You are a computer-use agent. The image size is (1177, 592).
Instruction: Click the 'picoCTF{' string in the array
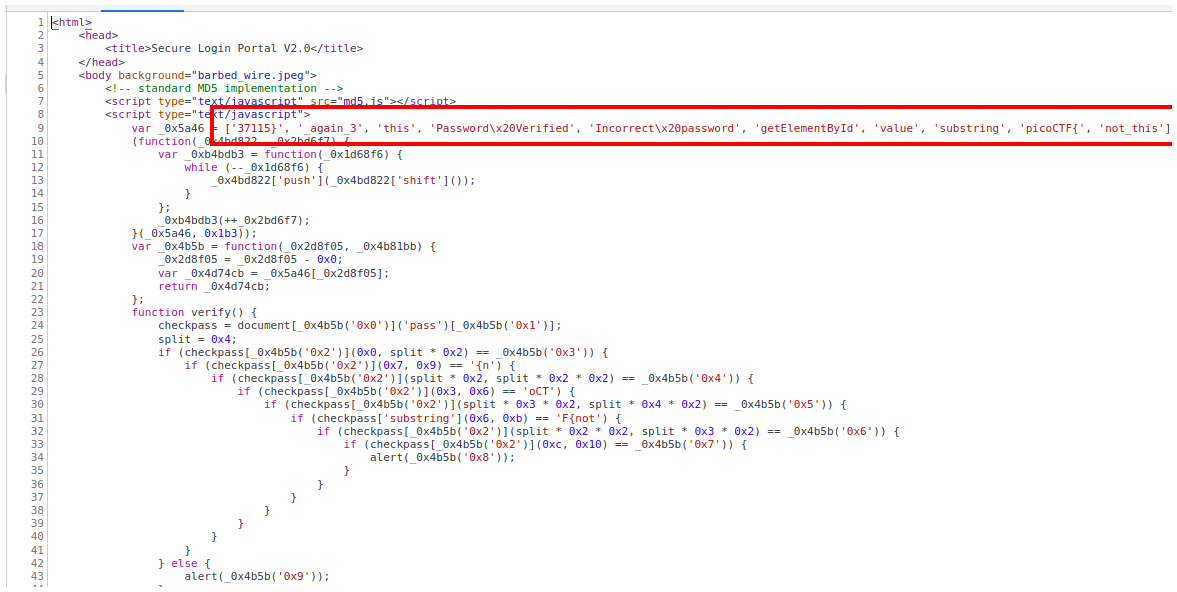[x=1054, y=128]
